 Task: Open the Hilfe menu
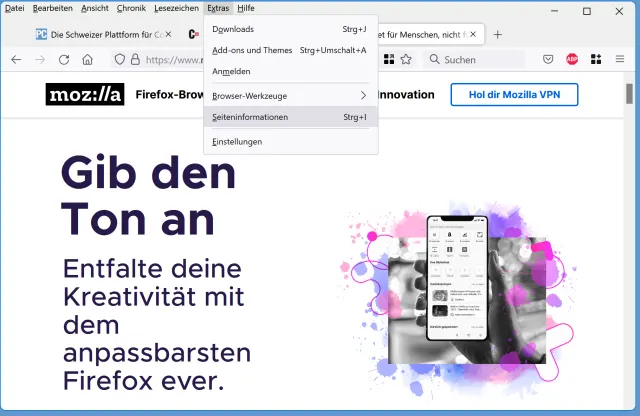point(246,8)
